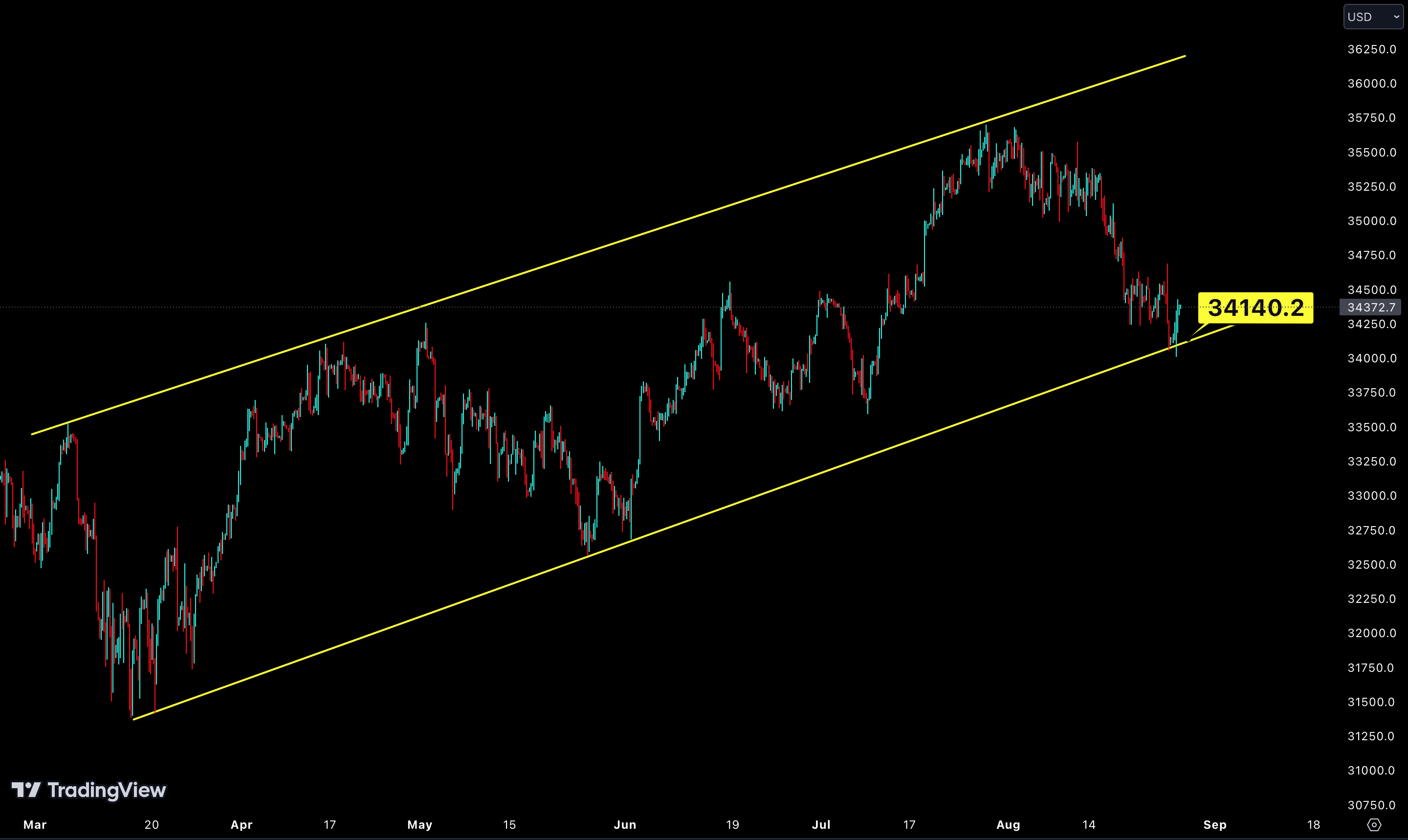Click the Jul label on time axis
1408x840 pixels.
[x=822, y=825]
